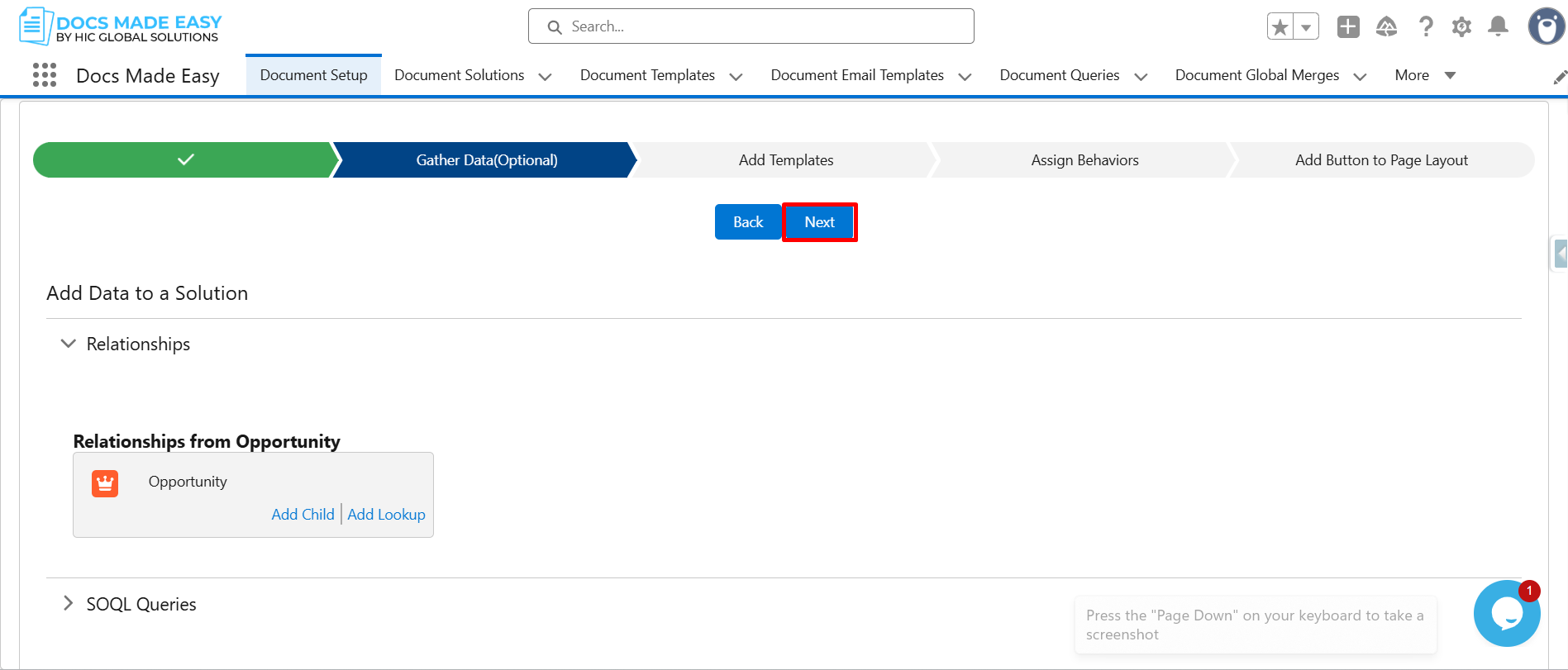Open the App Launcher dots grid
The width and height of the screenshot is (1568, 670).
coord(45,75)
